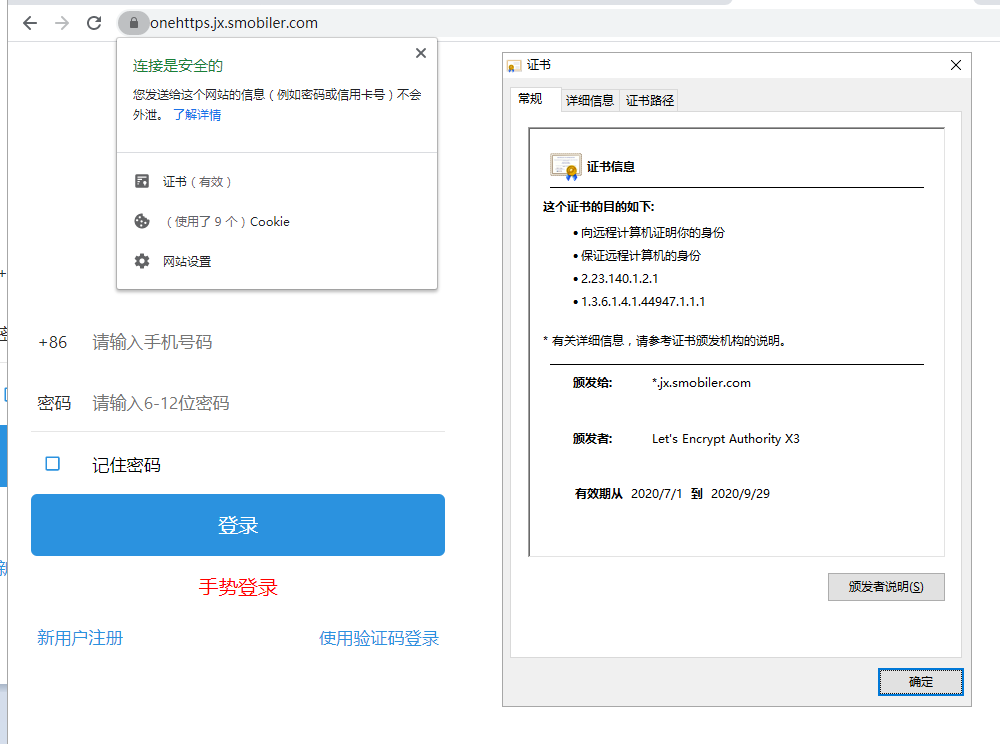Click the padlock icon in address bar

tap(133, 23)
